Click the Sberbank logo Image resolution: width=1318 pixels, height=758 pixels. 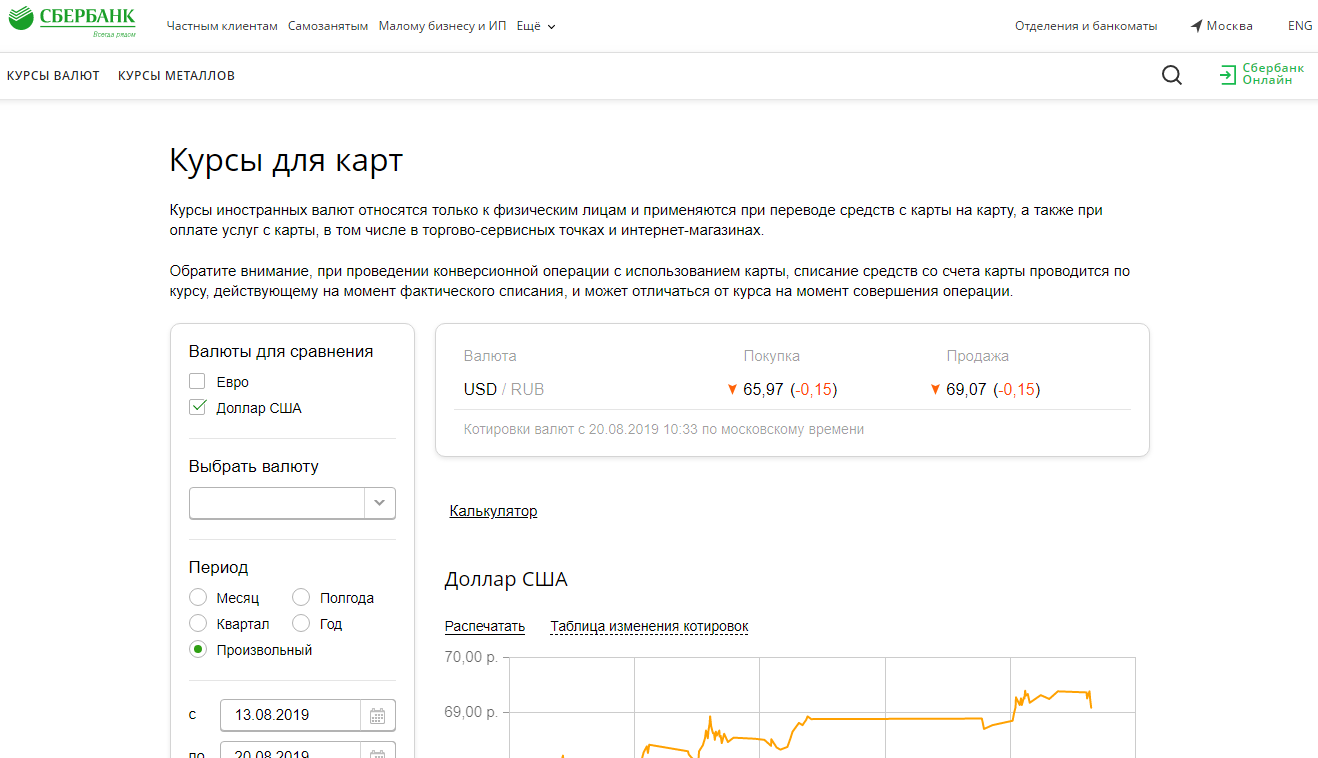click(72, 21)
